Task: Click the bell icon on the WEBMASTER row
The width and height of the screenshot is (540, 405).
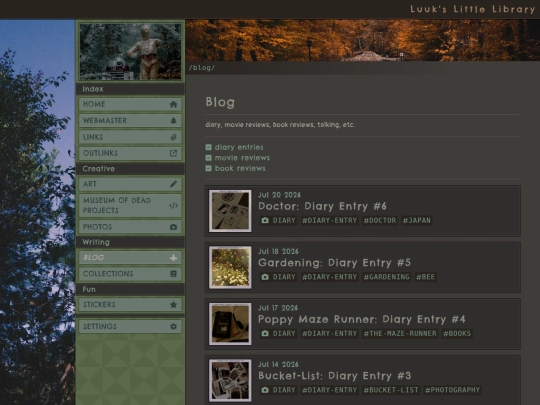Action: [173, 121]
